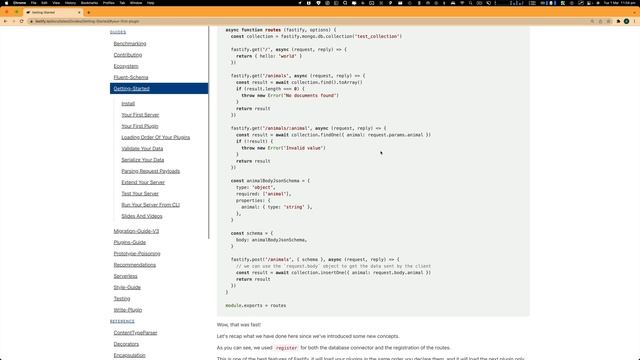Viewport: 640px width, 360px height.
Task: Open the Edit menu
Action: click(44, 3)
